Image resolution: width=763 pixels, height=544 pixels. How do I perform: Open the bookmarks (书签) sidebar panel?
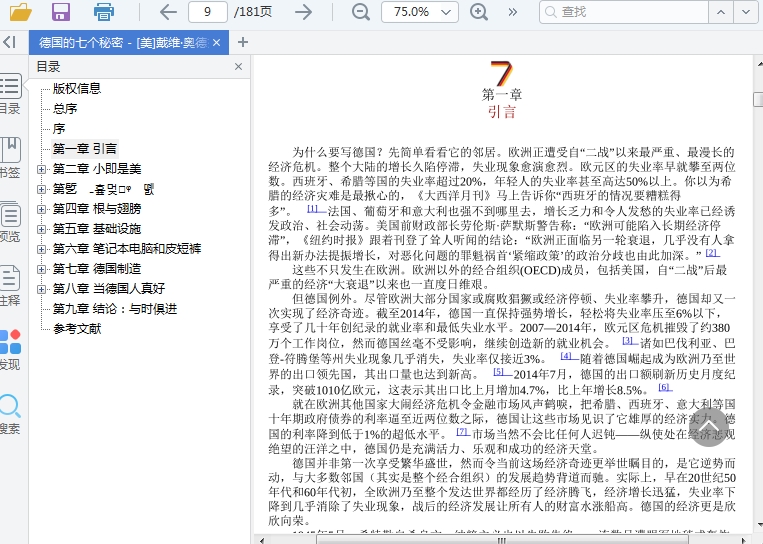tap(9, 157)
